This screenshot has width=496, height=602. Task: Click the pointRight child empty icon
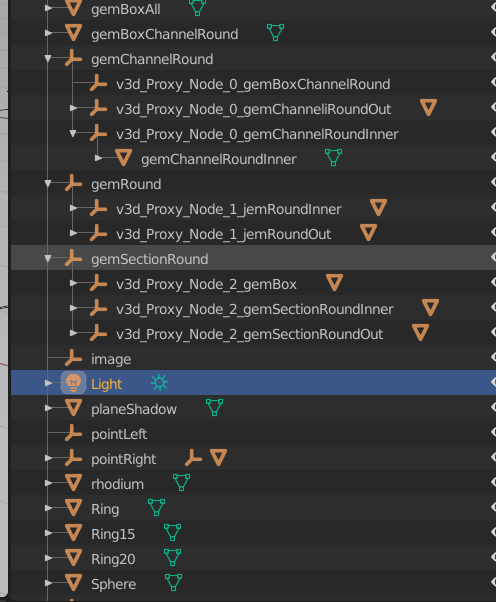coord(193,458)
